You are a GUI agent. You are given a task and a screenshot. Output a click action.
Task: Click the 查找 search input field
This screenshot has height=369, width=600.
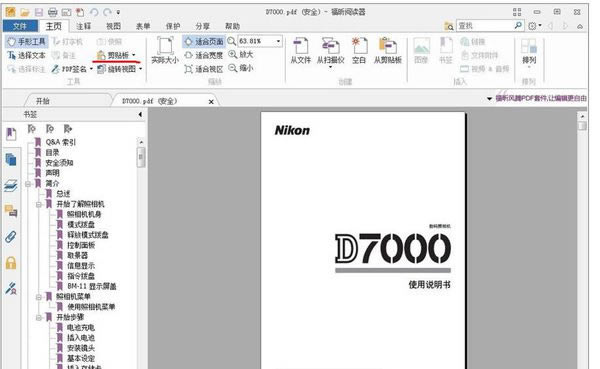pos(485,26)
